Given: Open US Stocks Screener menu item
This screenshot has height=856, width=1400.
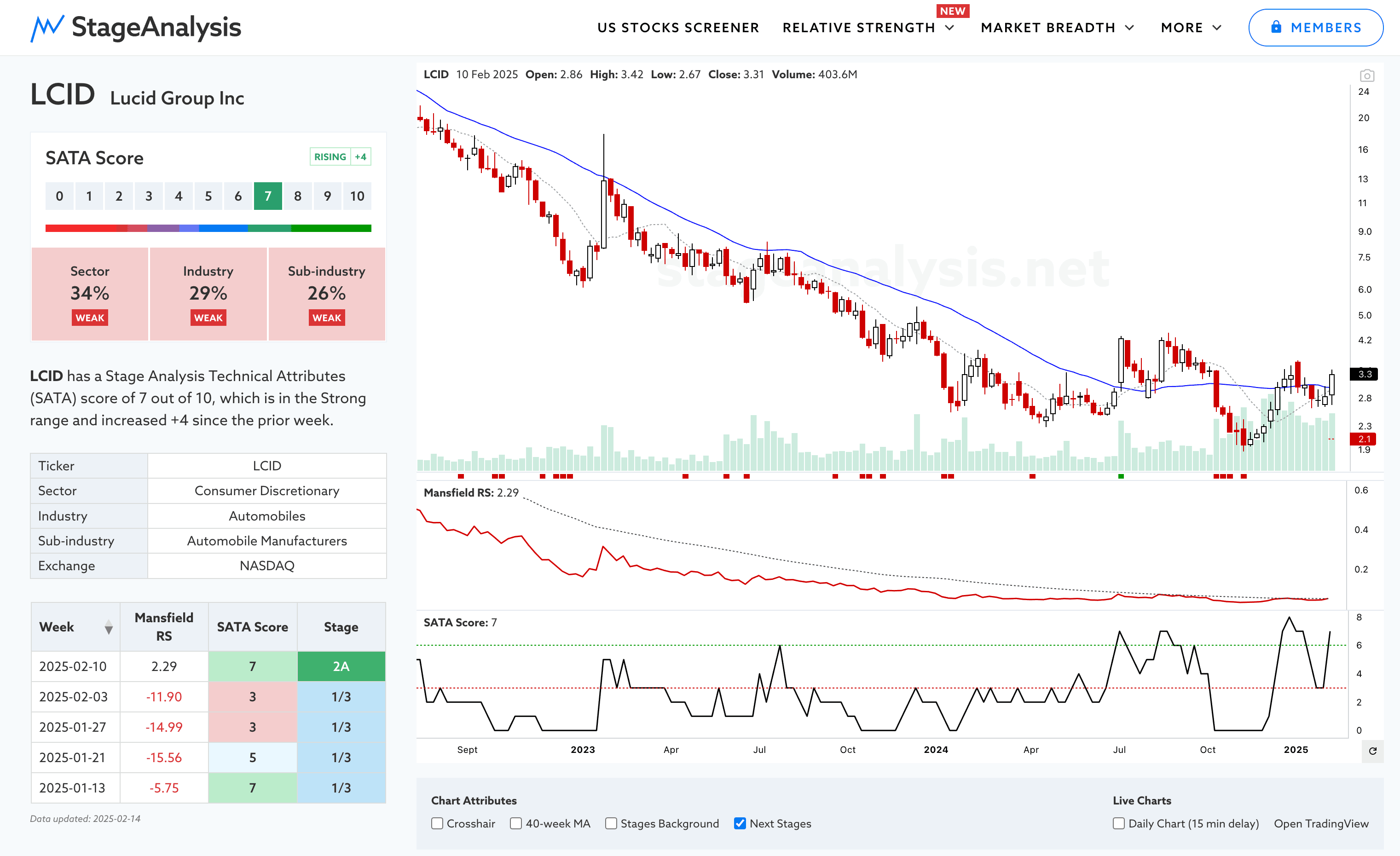Looking at the screenshot, I should click(x=678, y=28).
